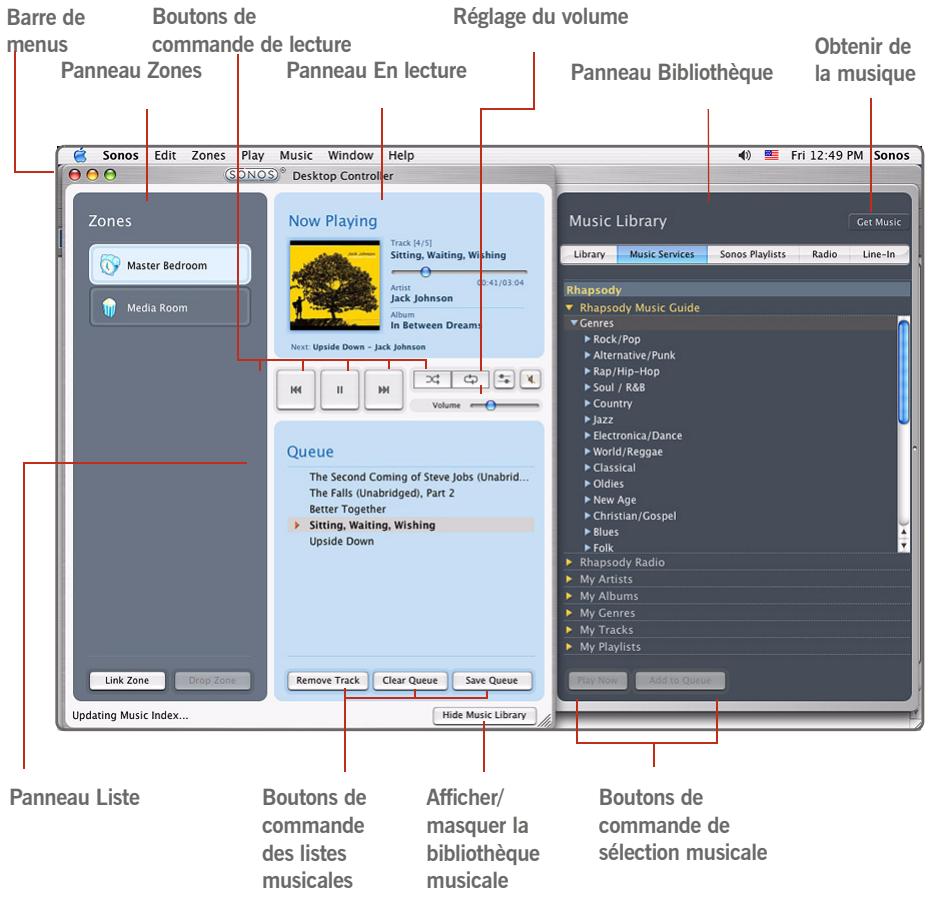Skip to next track button

click(x=384, y=390)
